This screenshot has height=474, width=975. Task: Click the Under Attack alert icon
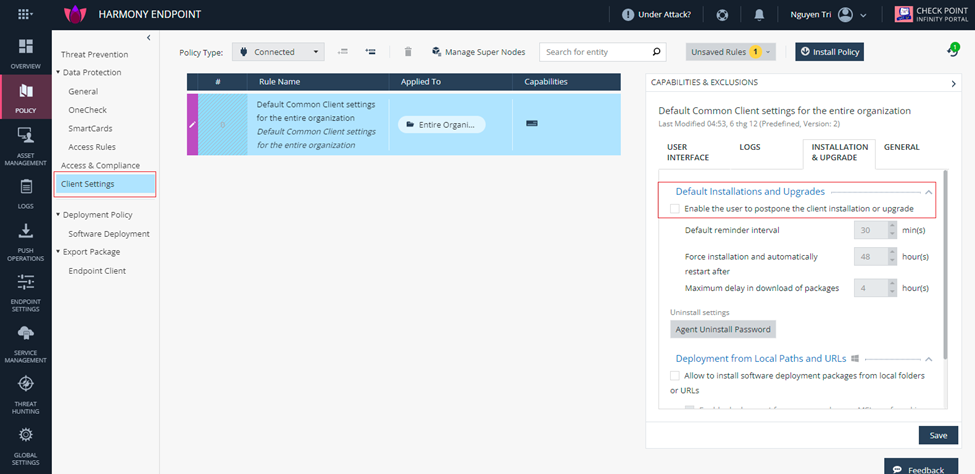click(627, 14)
